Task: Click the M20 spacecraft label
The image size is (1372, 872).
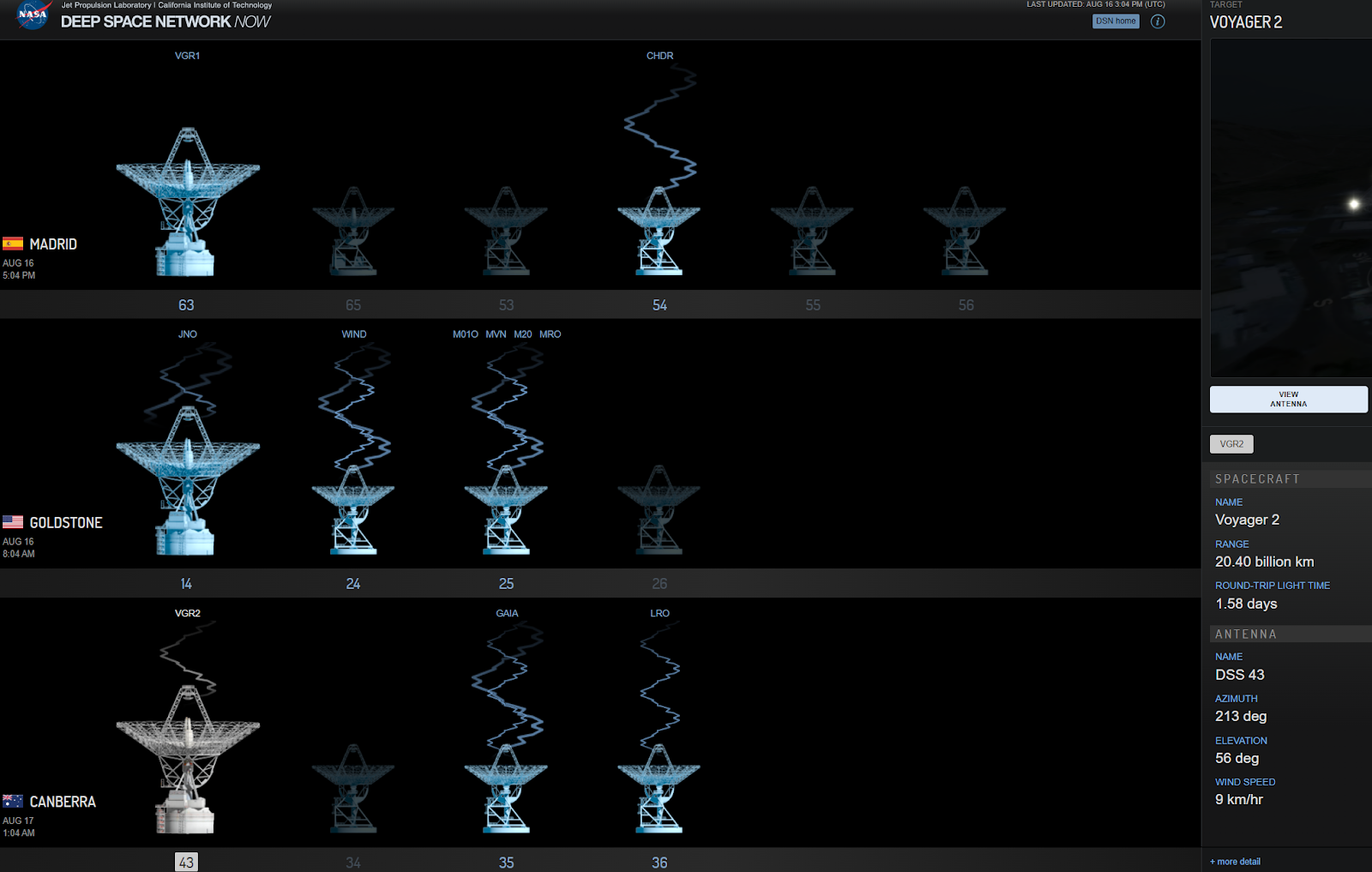Action: 523,334
